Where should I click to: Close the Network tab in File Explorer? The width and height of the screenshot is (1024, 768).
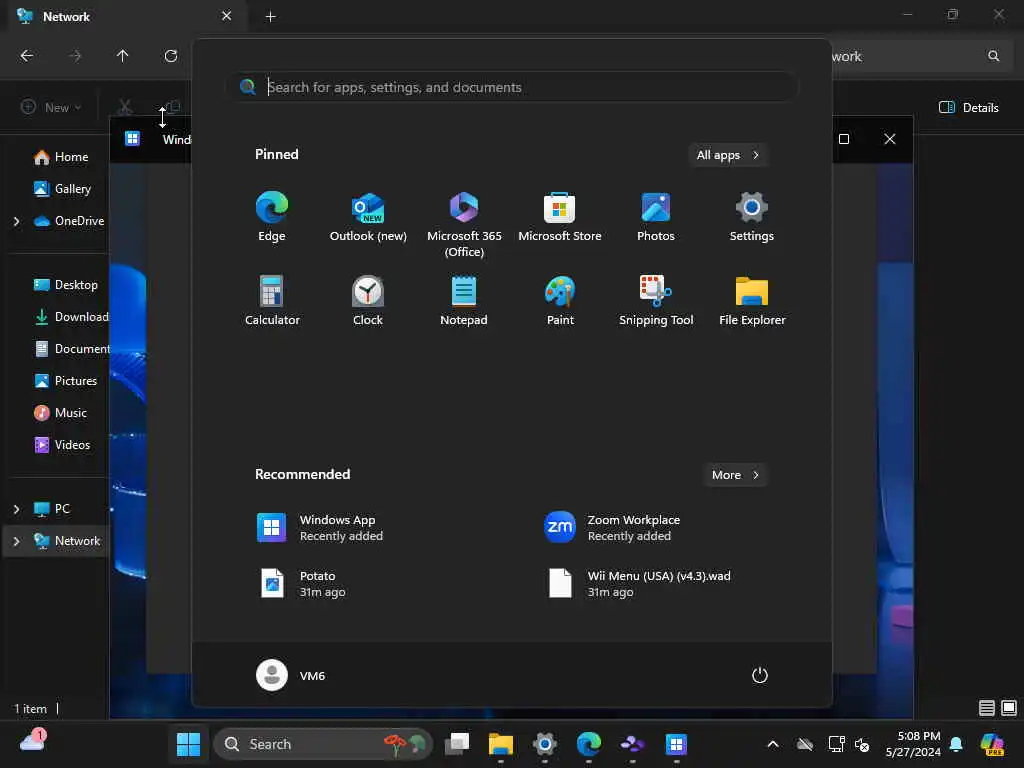227,16
